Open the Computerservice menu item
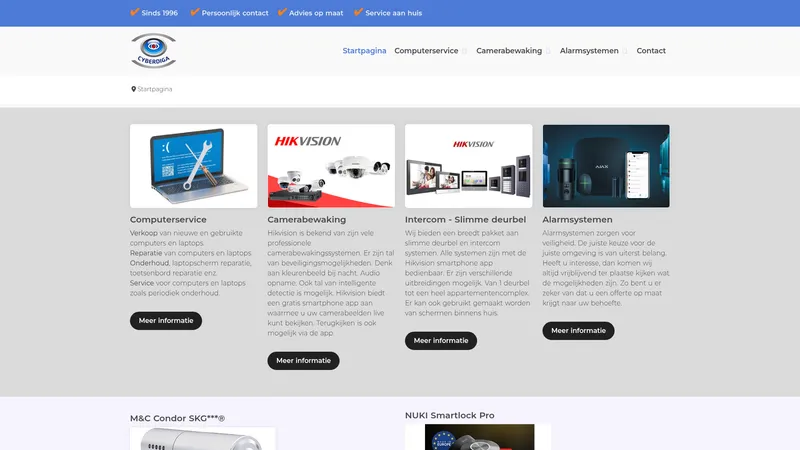Screen dimensions: 800x450 [x=426, y=51]
